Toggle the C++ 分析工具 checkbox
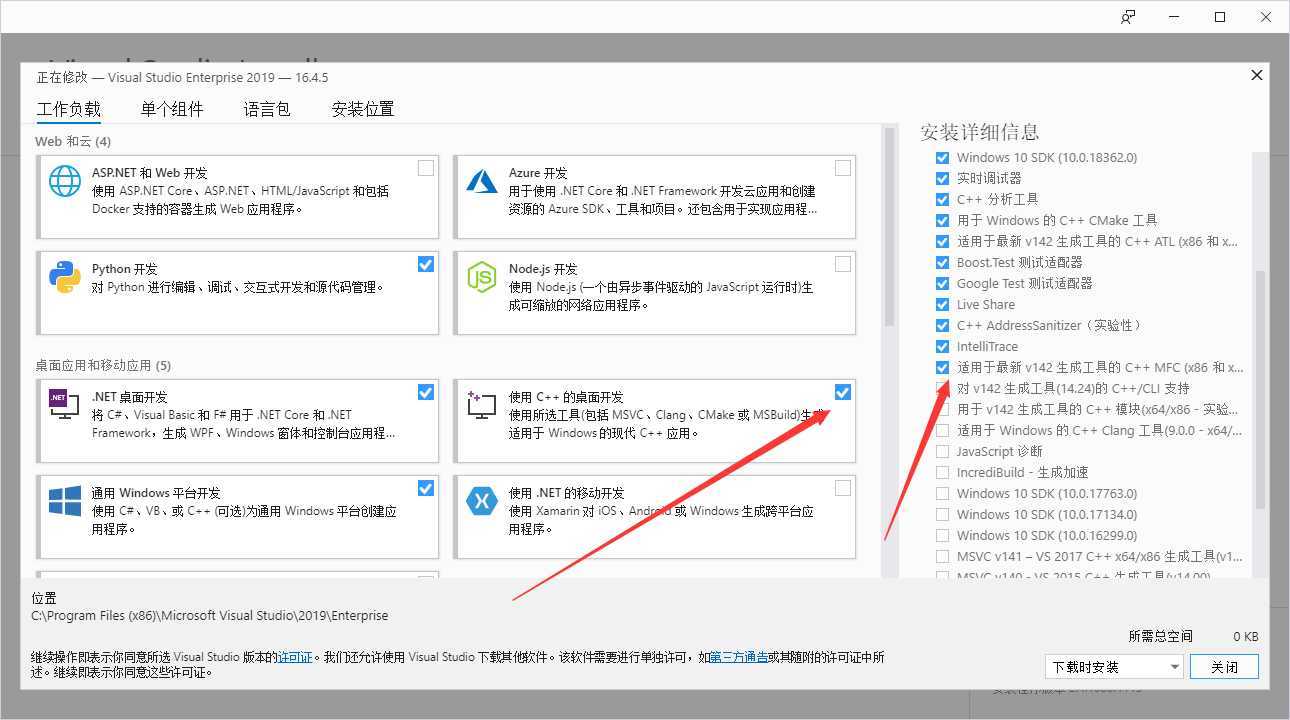Image resolution: width=1290 pixels, height=720 pixels. pyautogui.click(x=942, y=199)
